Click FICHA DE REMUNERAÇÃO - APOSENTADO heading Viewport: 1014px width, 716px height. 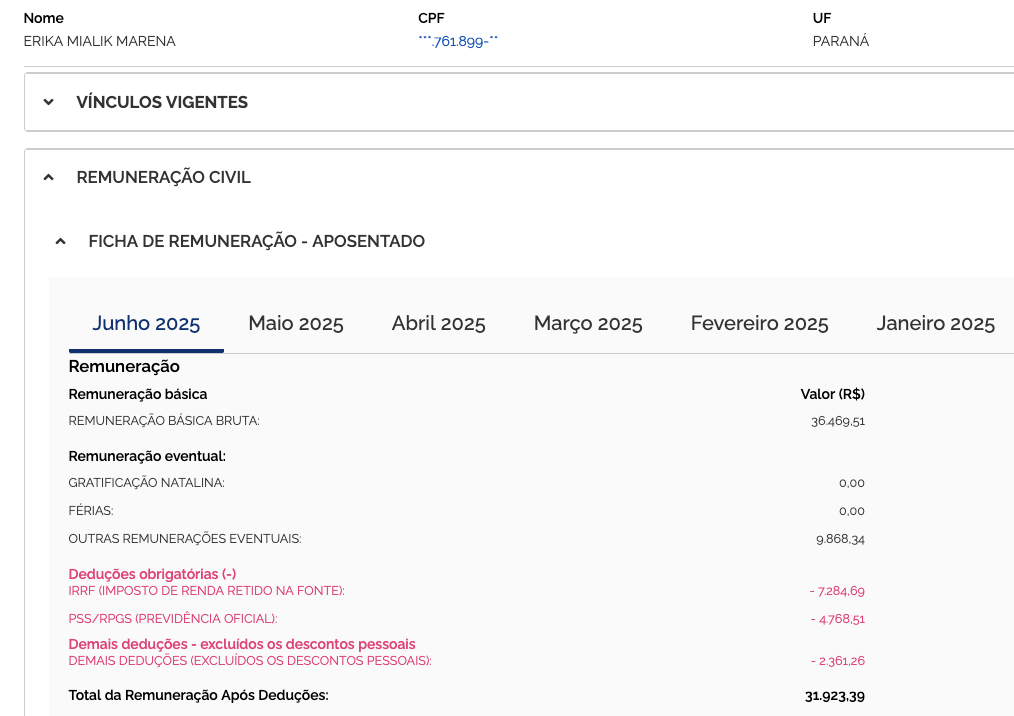[256, 241]
